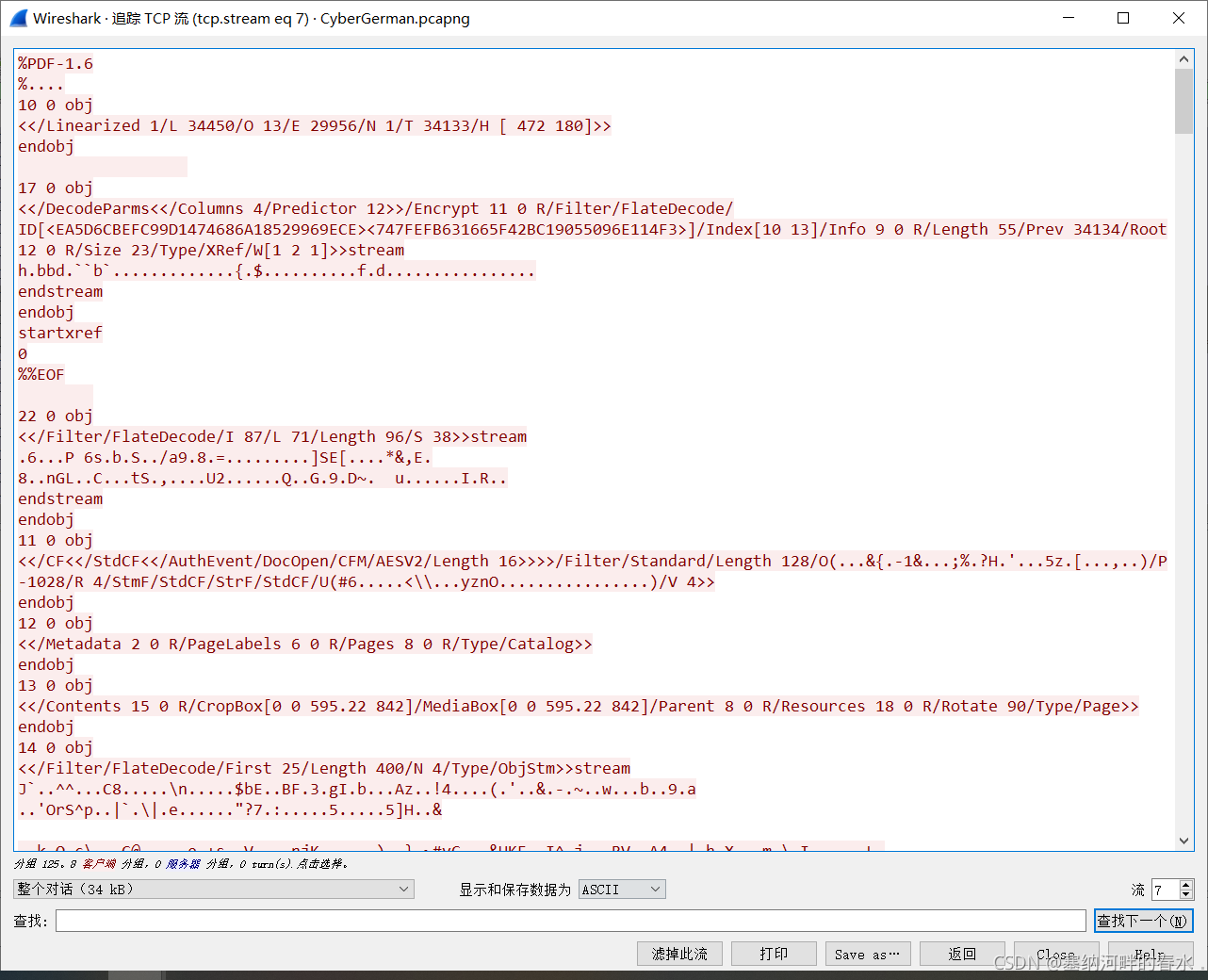Viewport: 1208px width, 980px height.
Task: Decrease the stream number with down arrow
Action: [1186, 894]
